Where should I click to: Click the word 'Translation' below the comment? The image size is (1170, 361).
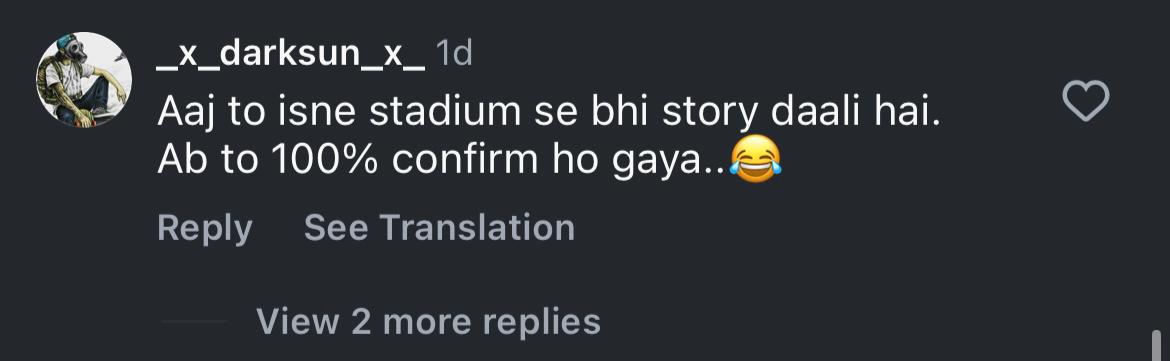[479, 227]
